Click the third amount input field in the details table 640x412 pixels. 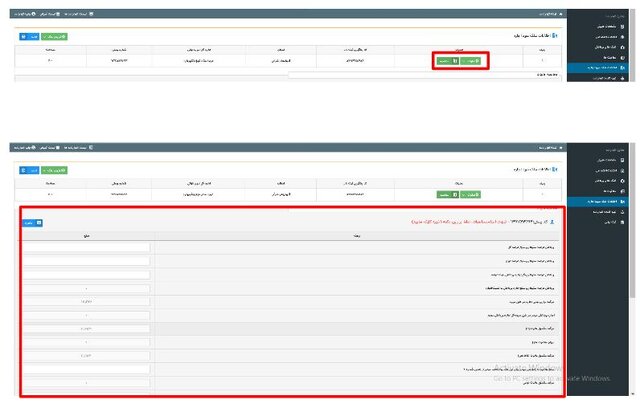pos(86,275)
